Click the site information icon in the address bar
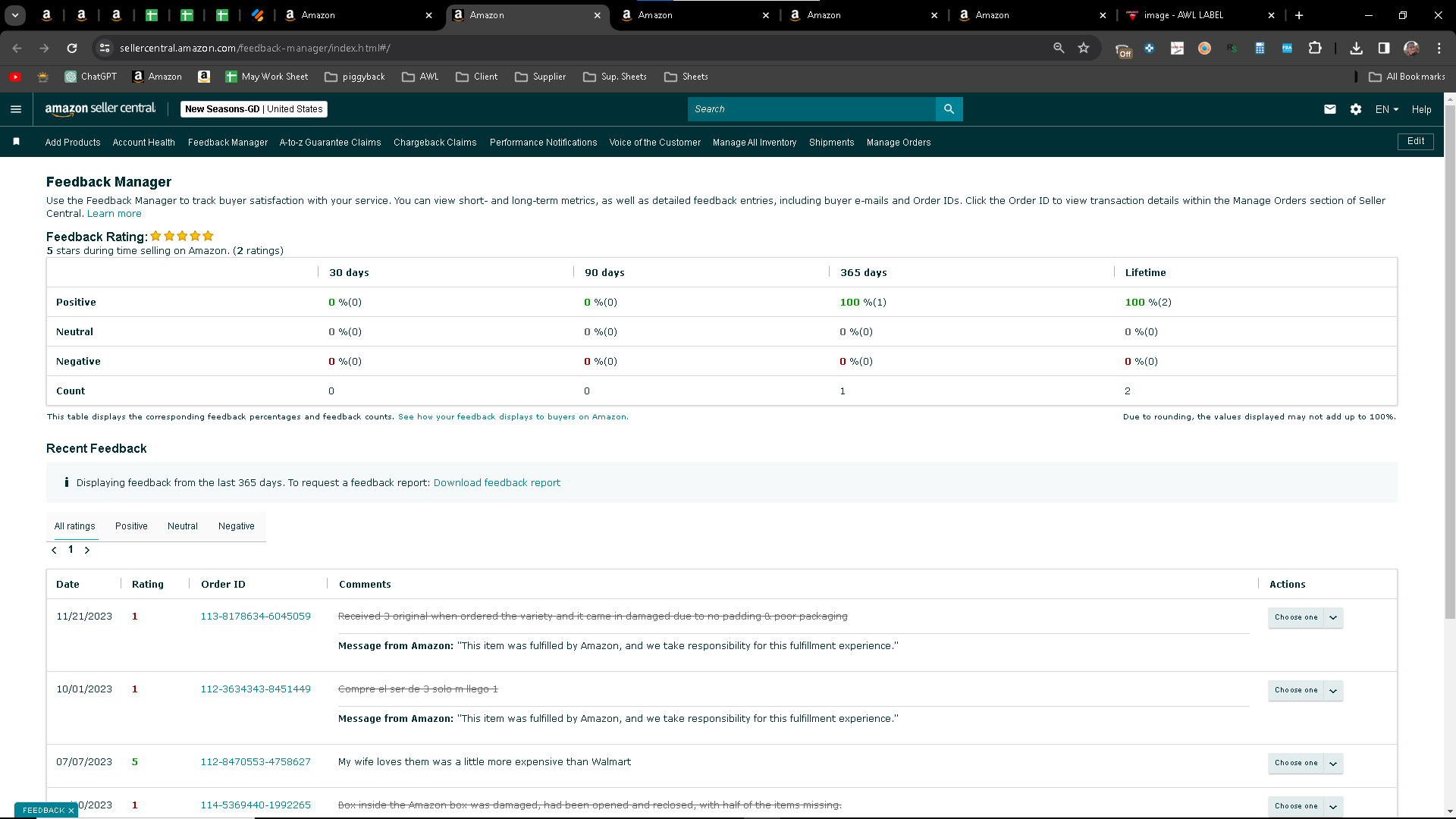 pyautogui.click(x=105, y=48)
